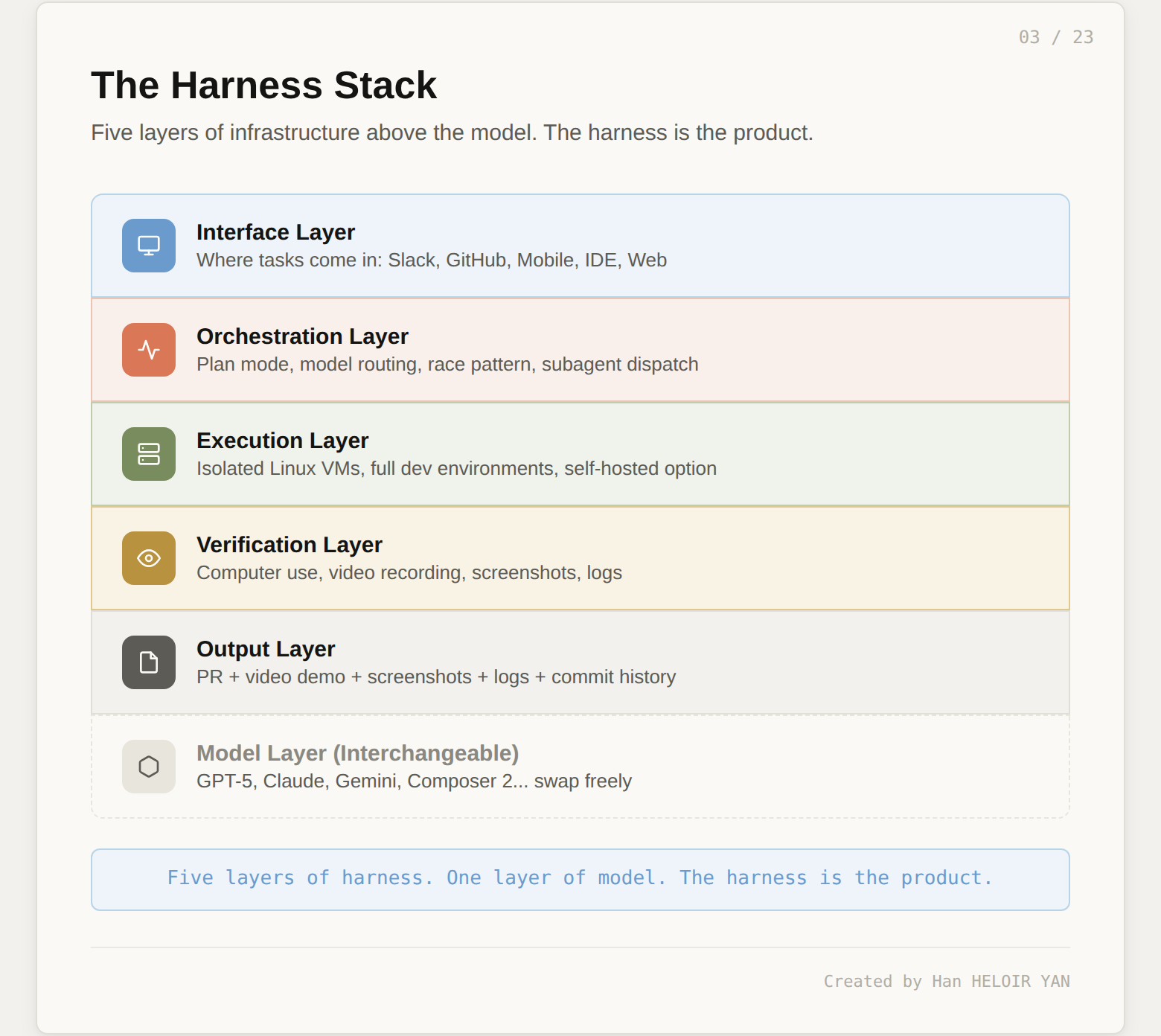Viewport: 1161px width, 1036px height.
Task: Select the Model Layer (Interchangeable) heading
Action: tap(357, 753)
